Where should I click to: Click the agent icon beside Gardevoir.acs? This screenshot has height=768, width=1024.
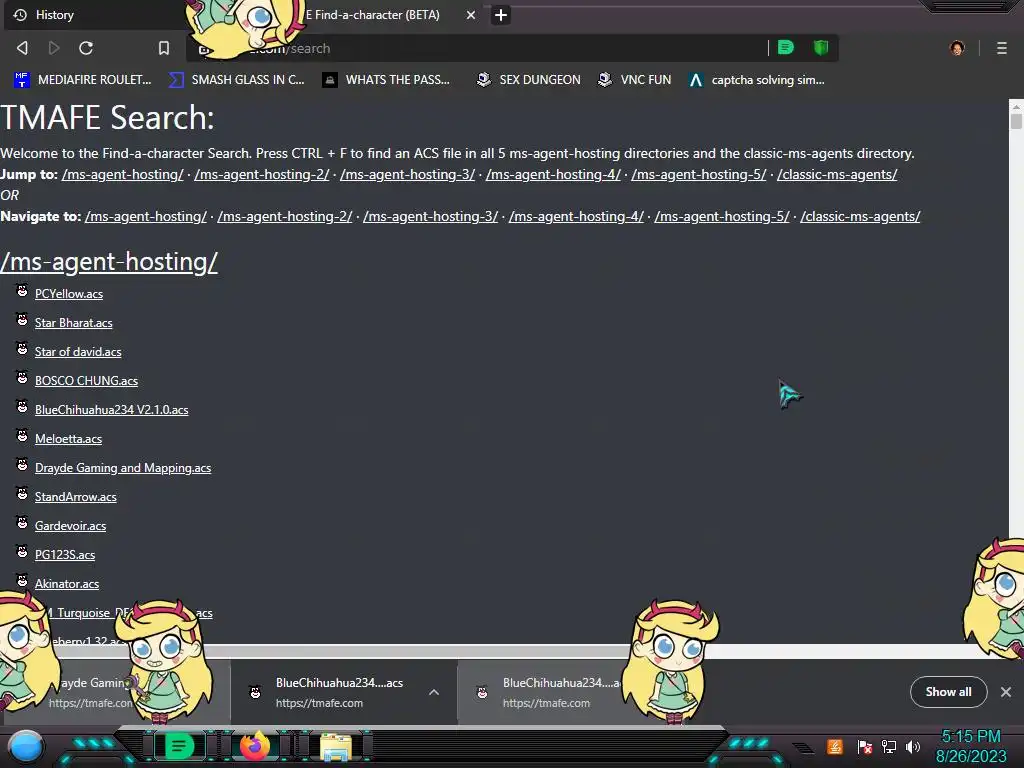22,522
